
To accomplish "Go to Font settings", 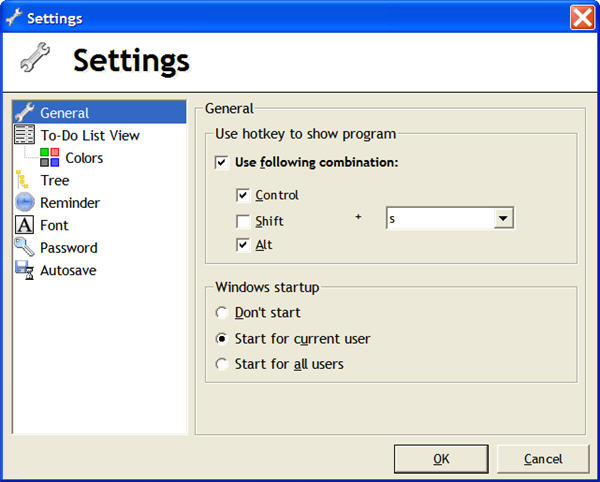I will tap(54, 225).
